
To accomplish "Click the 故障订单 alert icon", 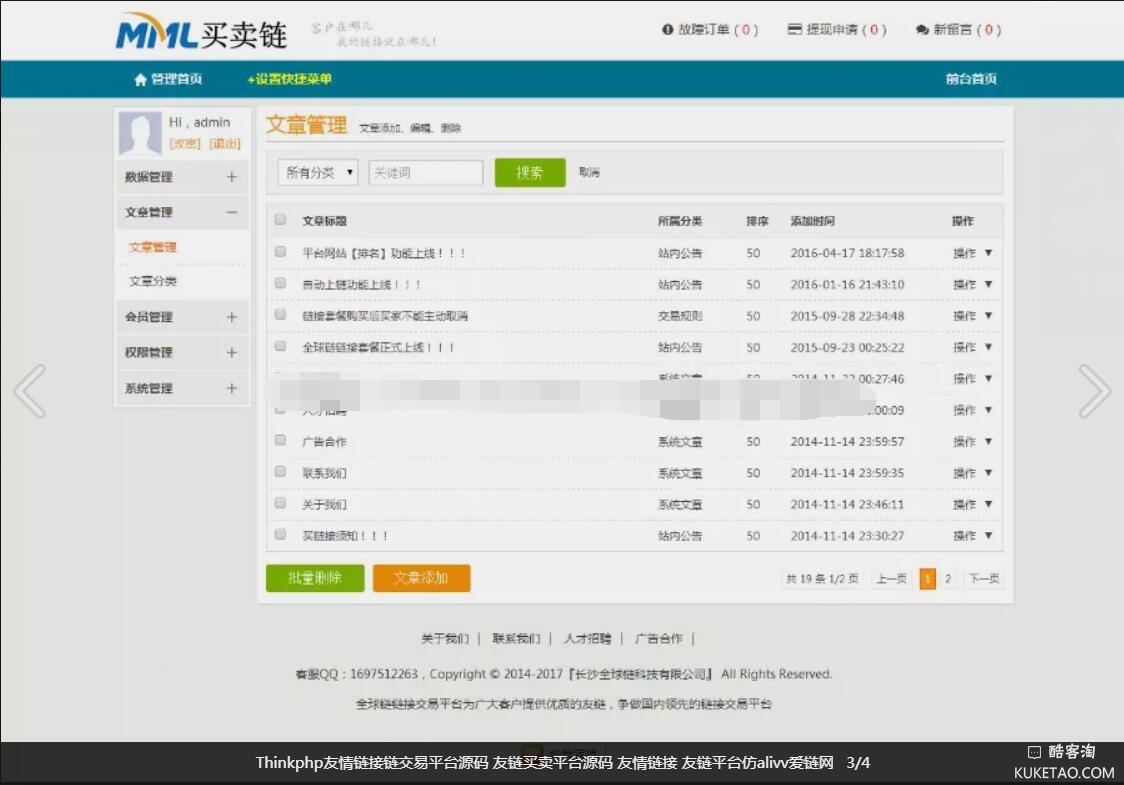I will point(668,30).
